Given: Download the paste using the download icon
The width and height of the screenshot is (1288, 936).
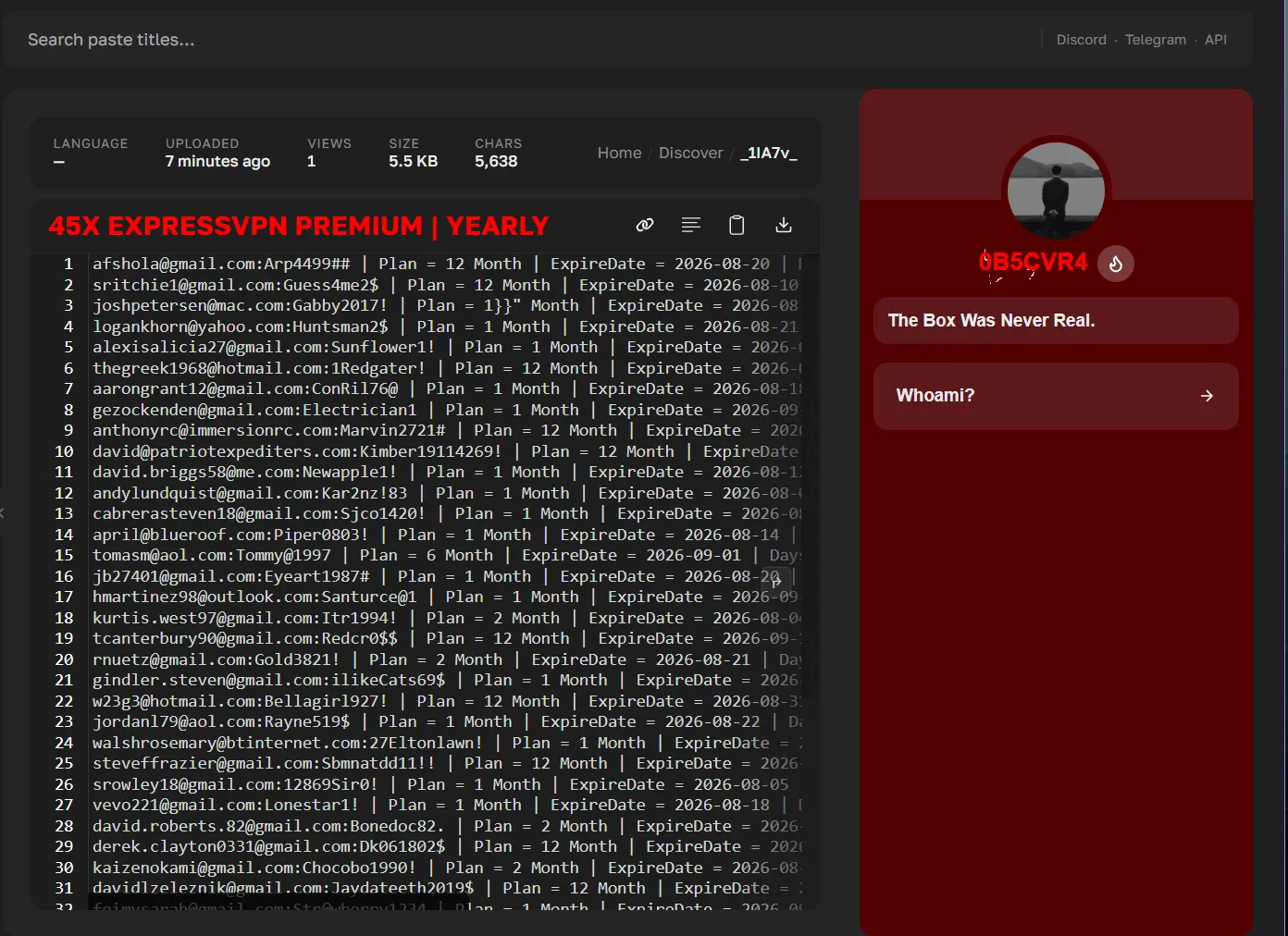Looking at the screenshot, I should [784, 225].
